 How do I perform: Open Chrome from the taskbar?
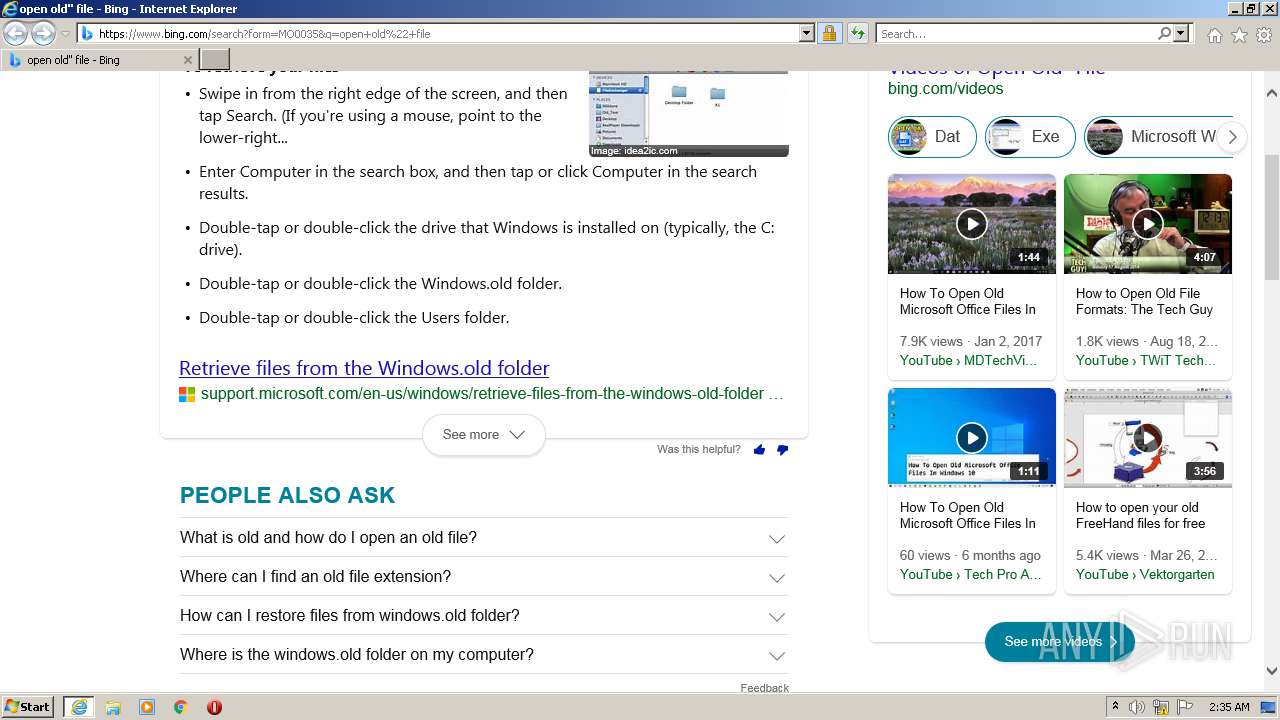[x=180, y=707]
